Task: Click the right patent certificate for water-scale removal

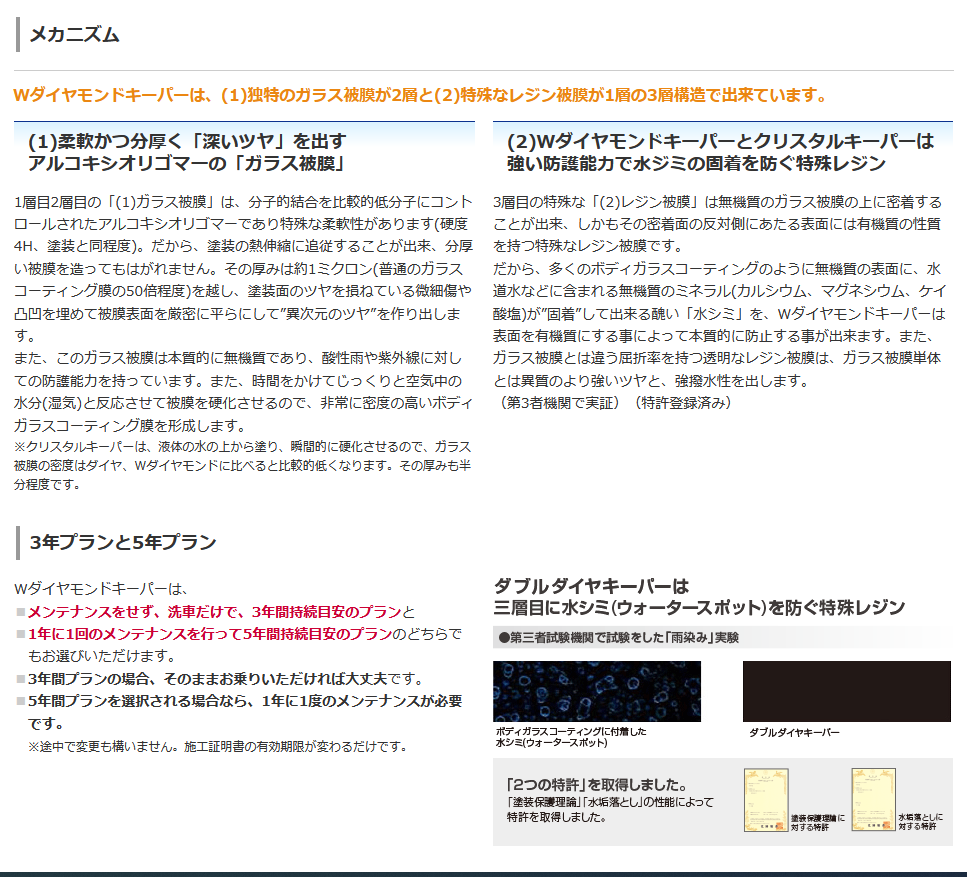Action: pos(871,800)
